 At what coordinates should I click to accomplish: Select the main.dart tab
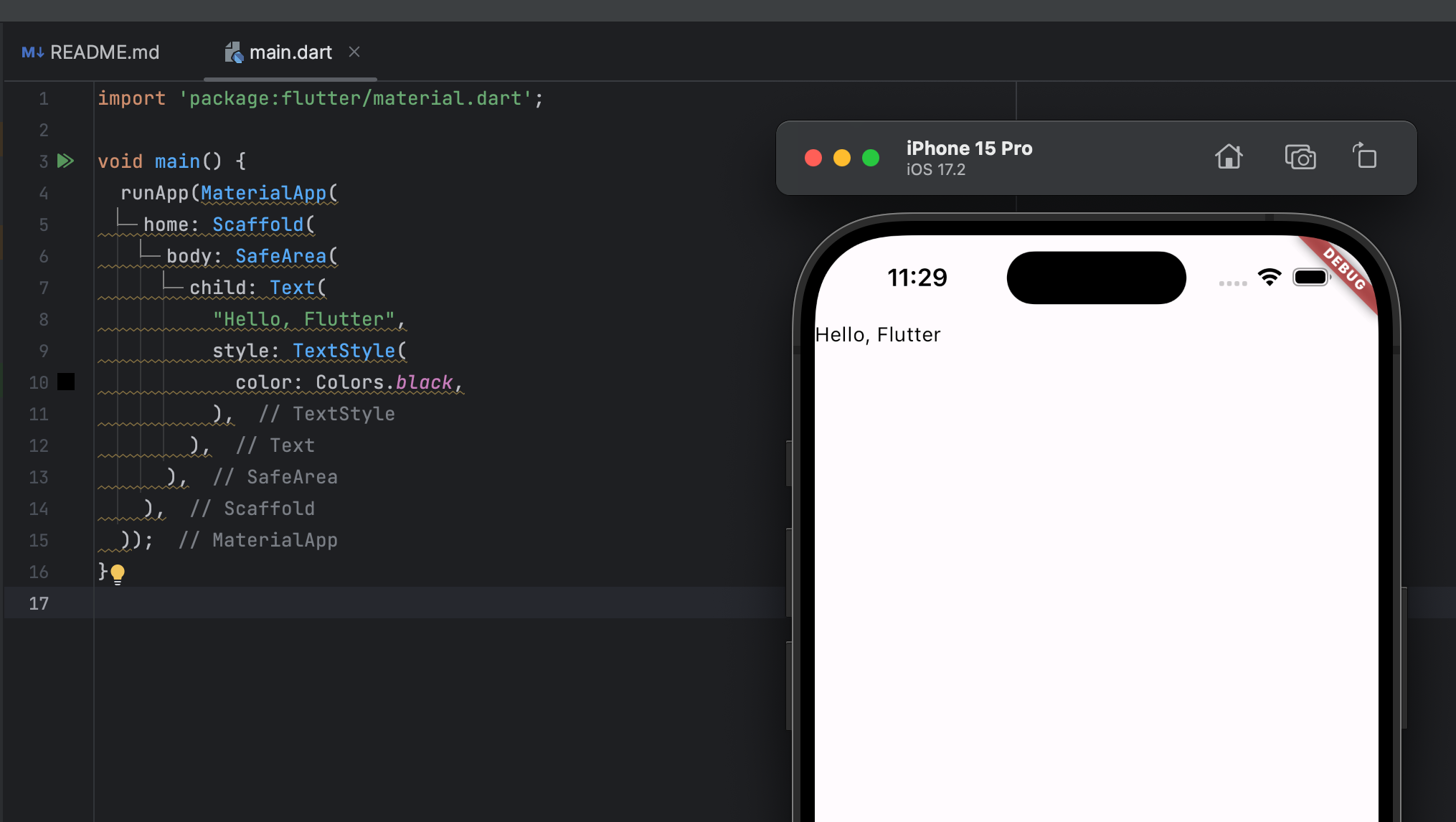[x=290, y=52]
